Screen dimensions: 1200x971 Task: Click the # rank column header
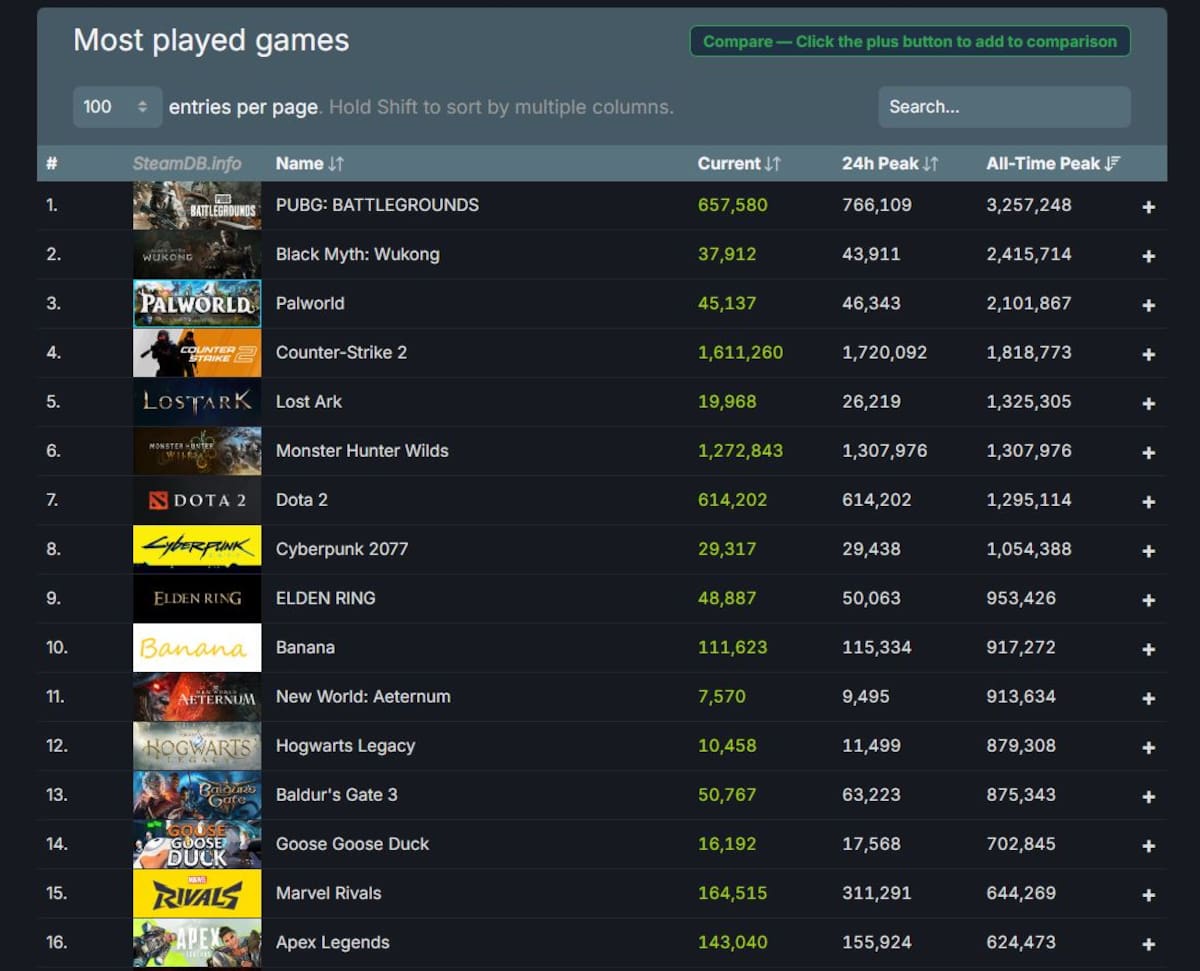coord(52,163)
